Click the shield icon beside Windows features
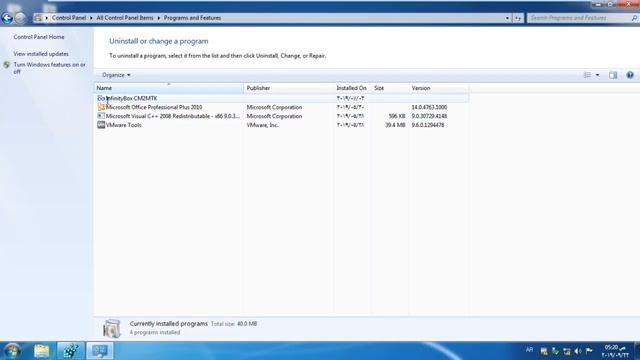 click(7, 65)
